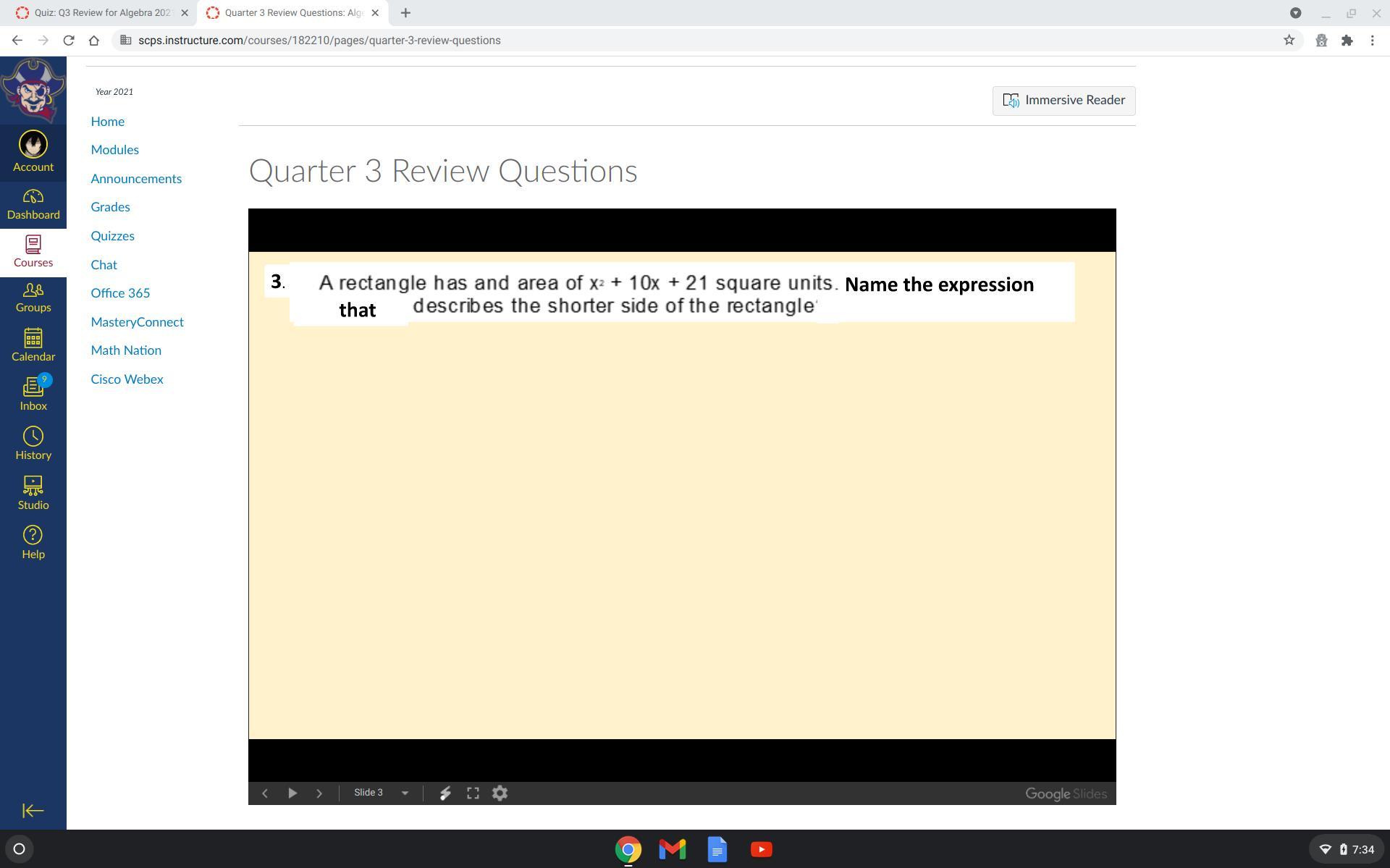Switch to the Q3 Review Quiz tab
Viewport: 1390px width, 868px height.
point(101,13)
